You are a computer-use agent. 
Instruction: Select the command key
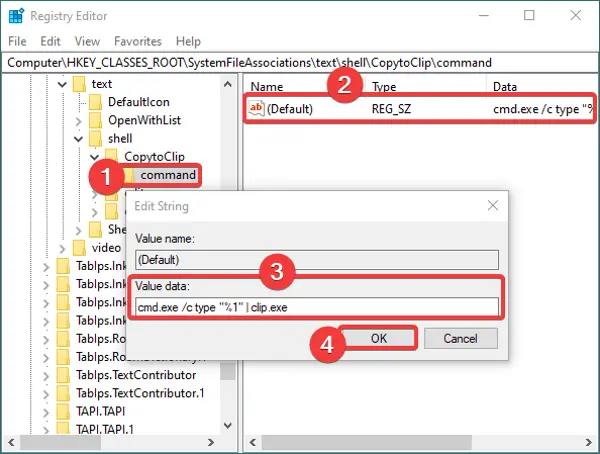(168, 175)
